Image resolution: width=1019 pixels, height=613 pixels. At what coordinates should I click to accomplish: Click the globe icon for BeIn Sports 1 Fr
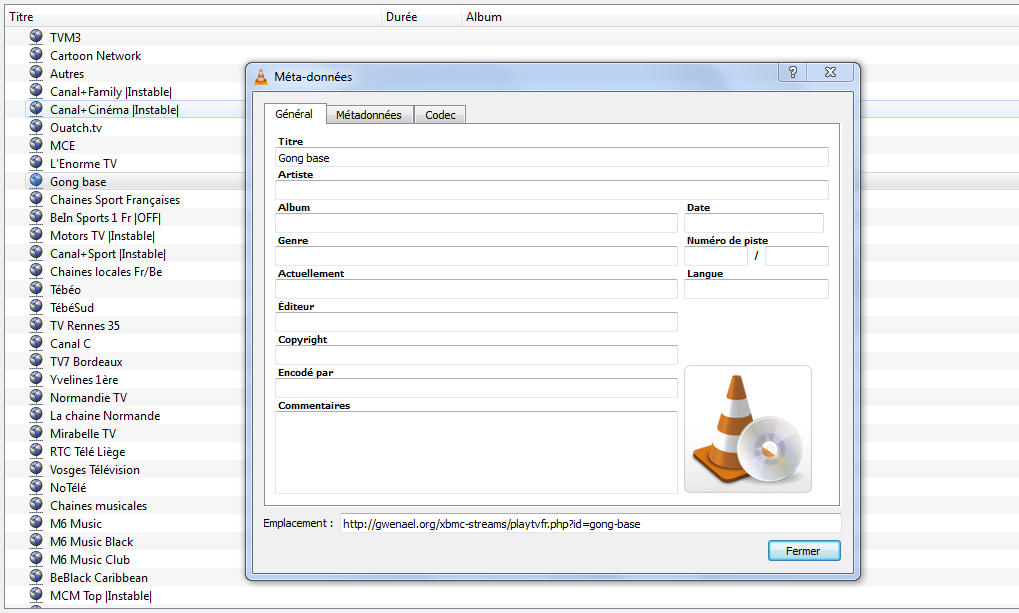[36, 216]
